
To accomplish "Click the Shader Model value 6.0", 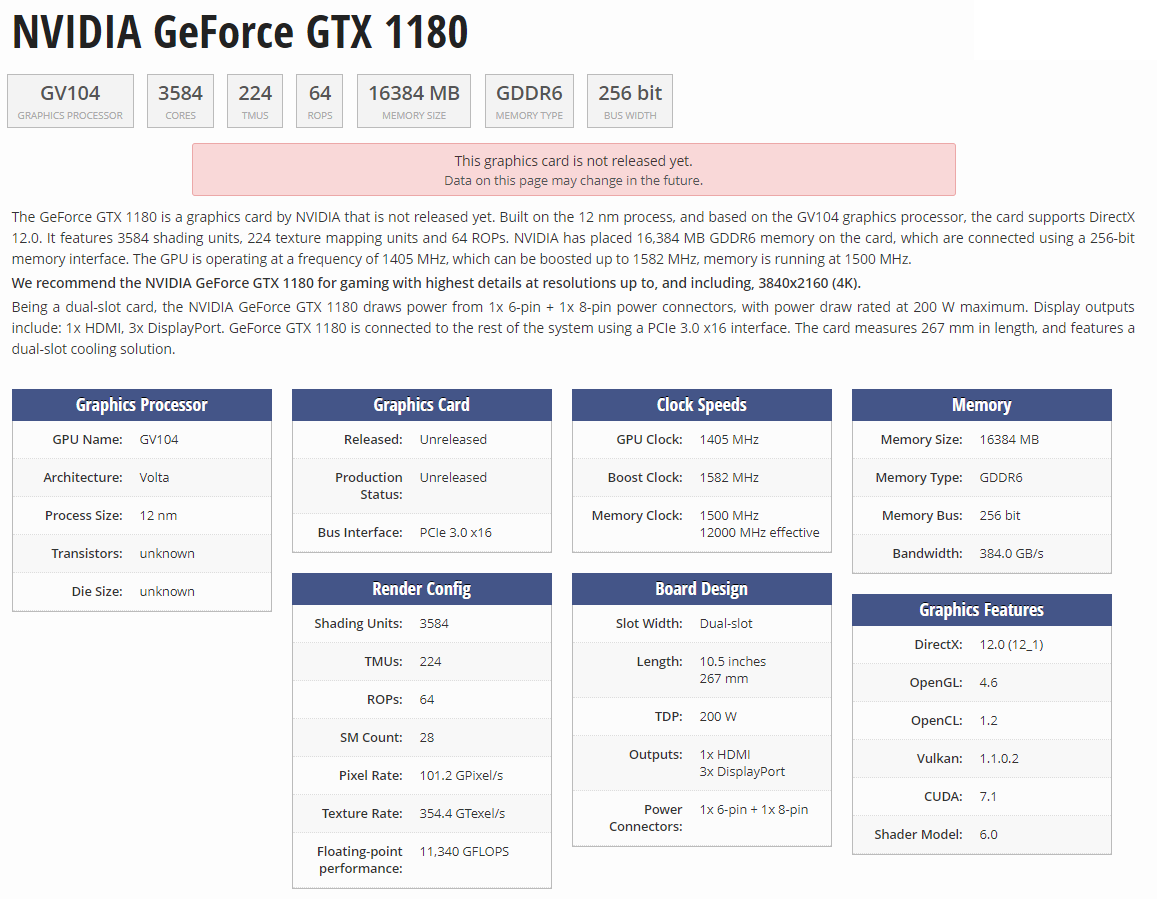I will tap(988, 835).
